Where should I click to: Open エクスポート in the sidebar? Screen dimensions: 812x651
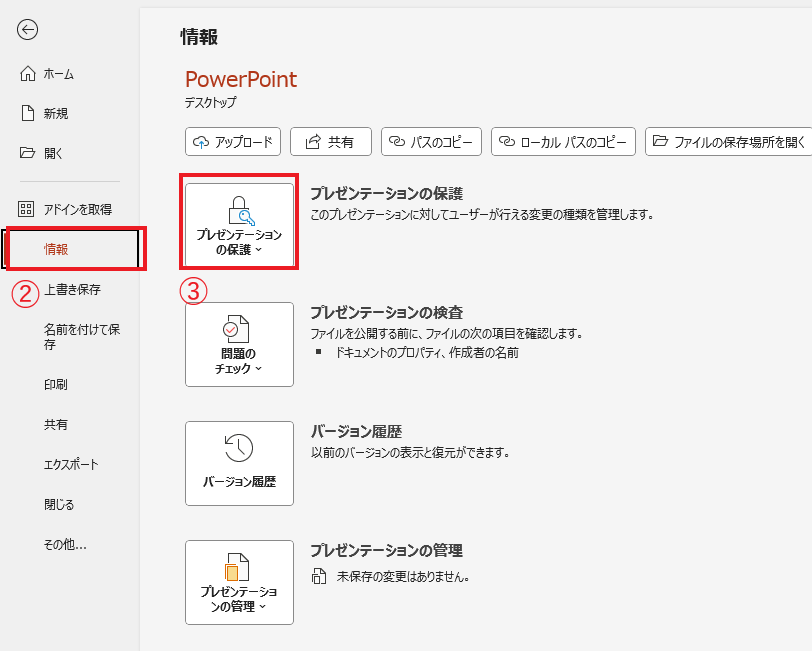tap(71, 465)
